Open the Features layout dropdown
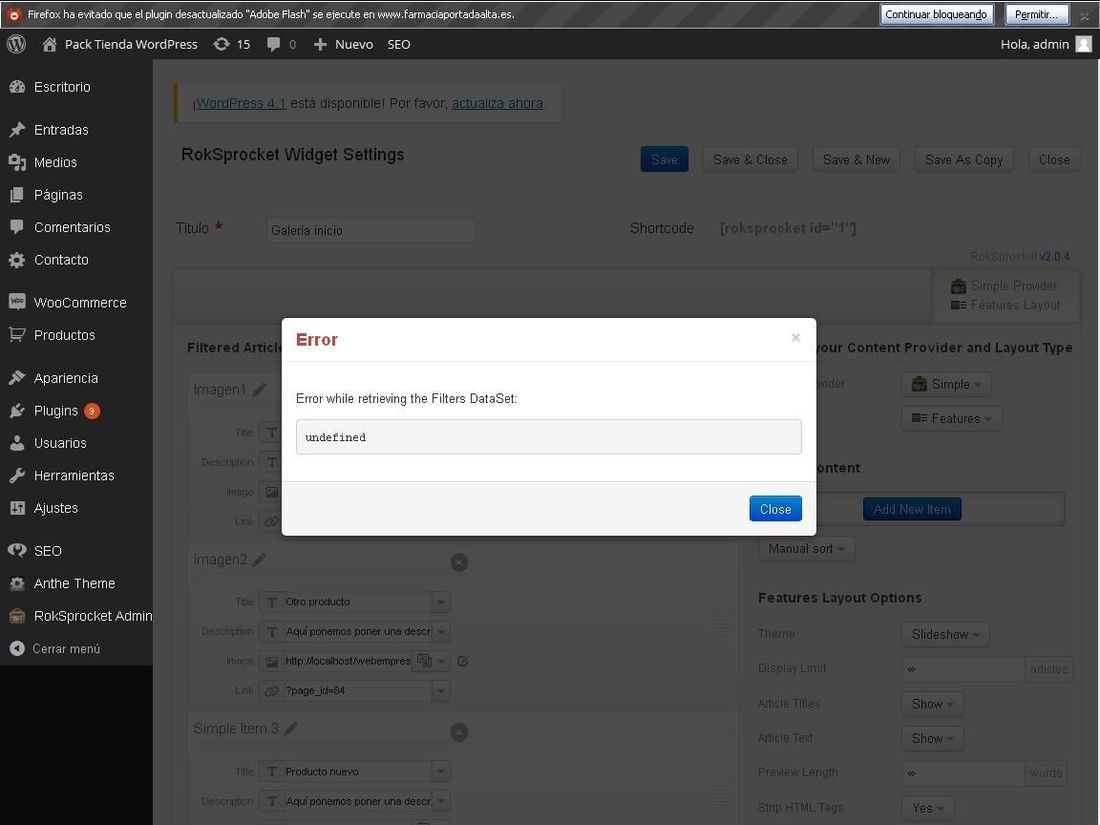 pyautogui.click(x=951, y=418)
